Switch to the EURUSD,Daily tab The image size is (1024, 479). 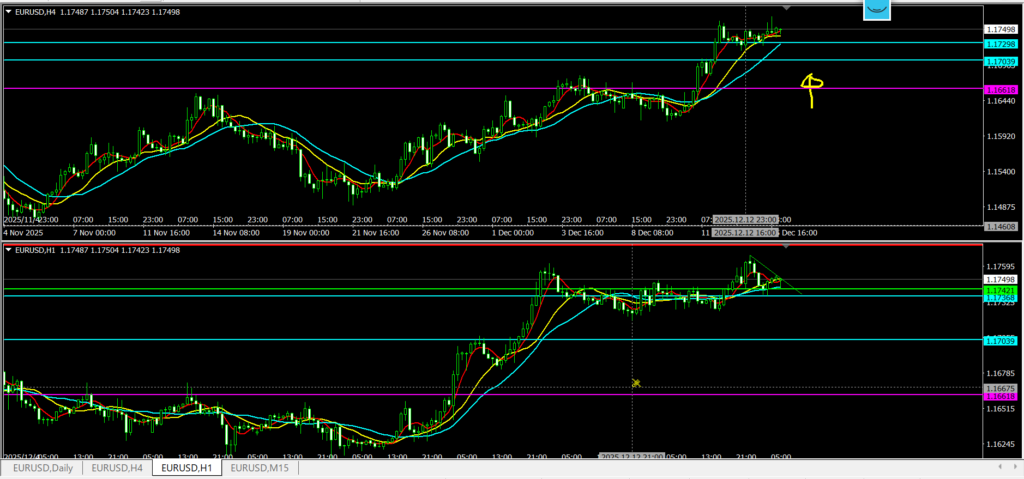41,467
